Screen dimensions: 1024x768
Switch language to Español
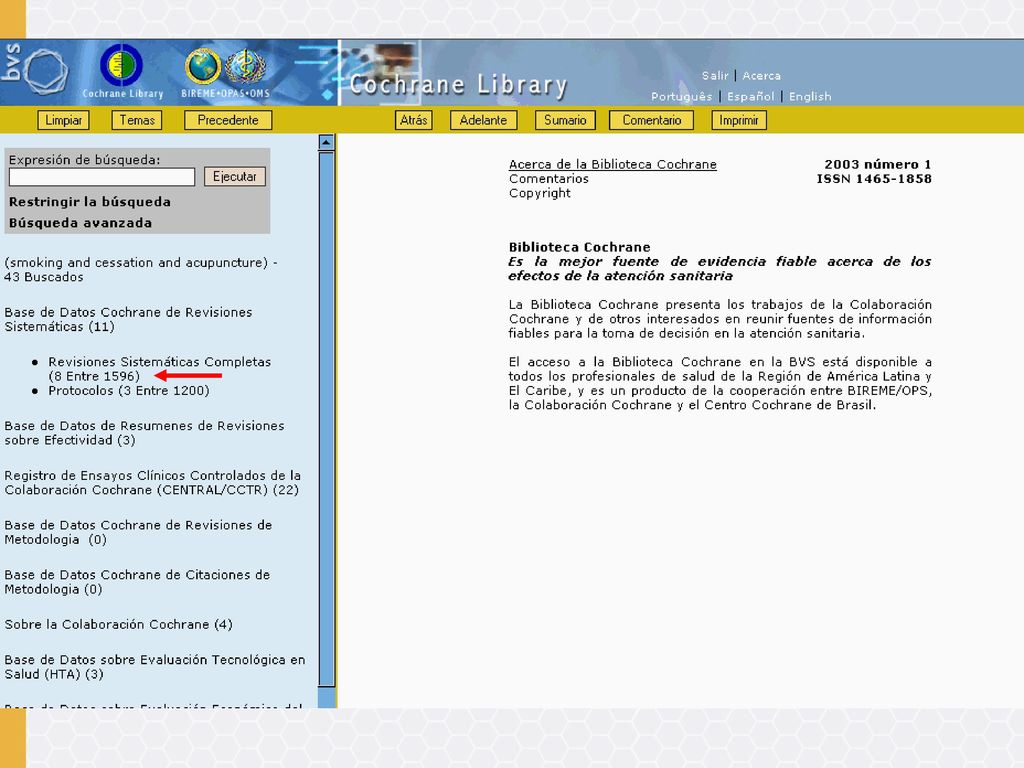(x=750, y=97)
